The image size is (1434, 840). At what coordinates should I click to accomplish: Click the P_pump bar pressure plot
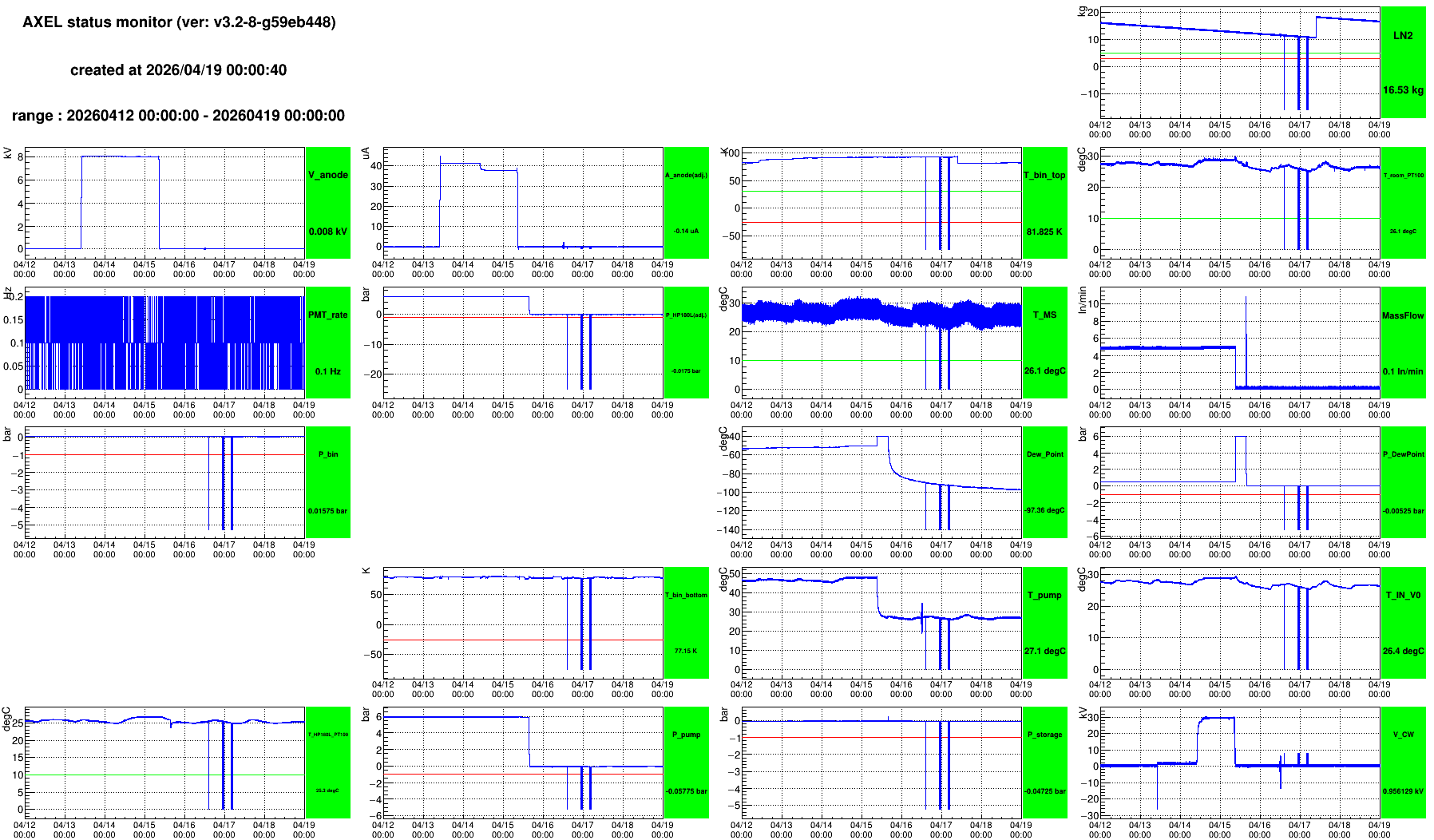(523, 763)
